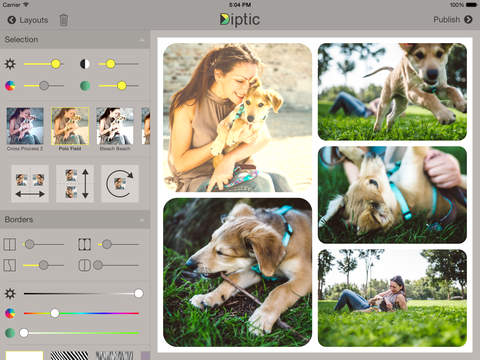Screen dimensions: 480x360
Task: Click the contrast half-circle icon
Action: point(85,64)
